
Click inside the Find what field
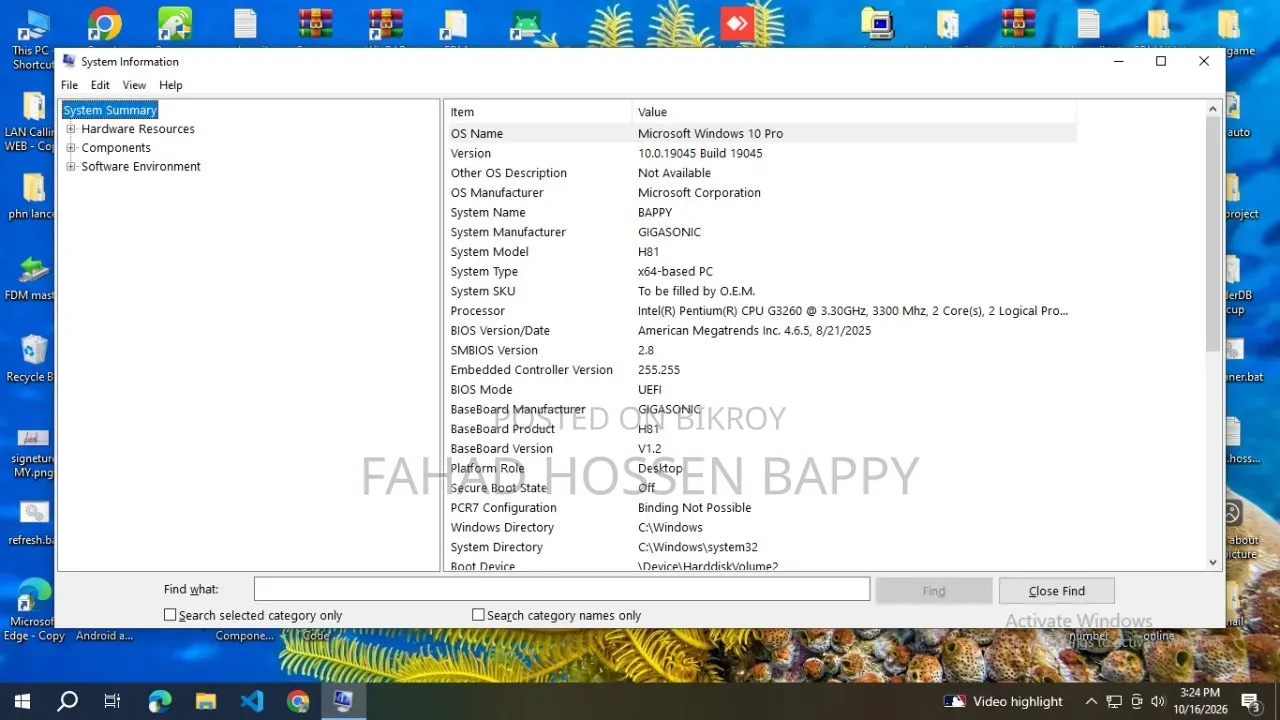(x=562, y=589)
